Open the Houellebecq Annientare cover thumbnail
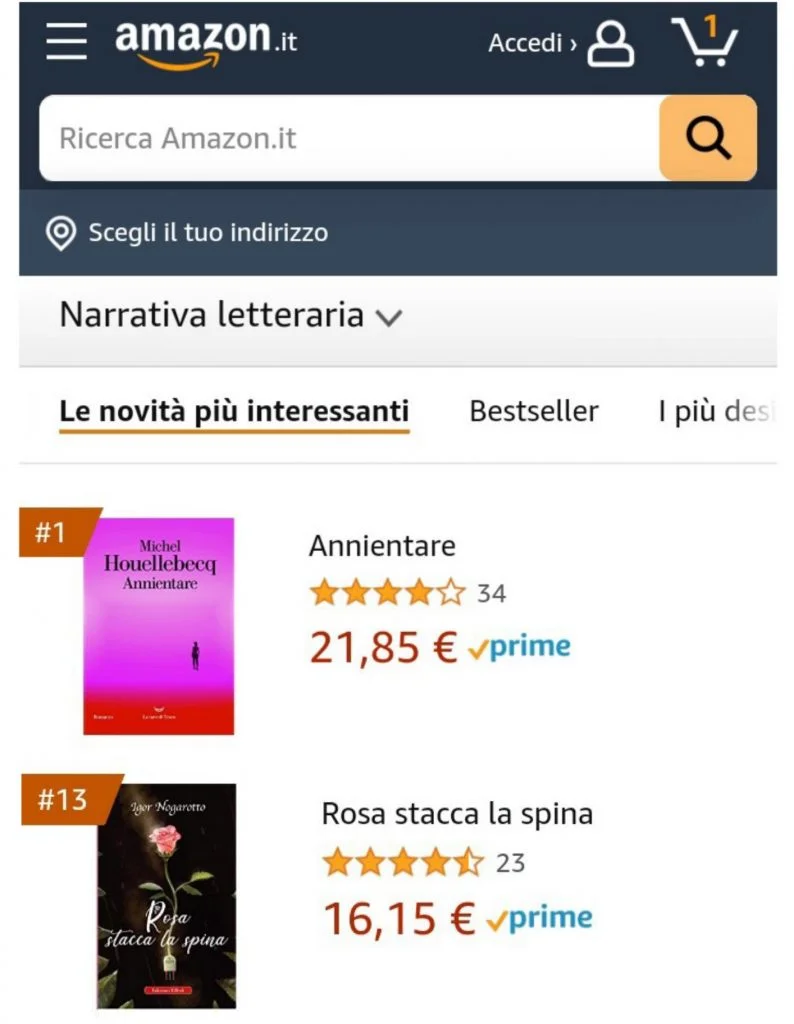 pyautogui.click(x=159, y=626)
